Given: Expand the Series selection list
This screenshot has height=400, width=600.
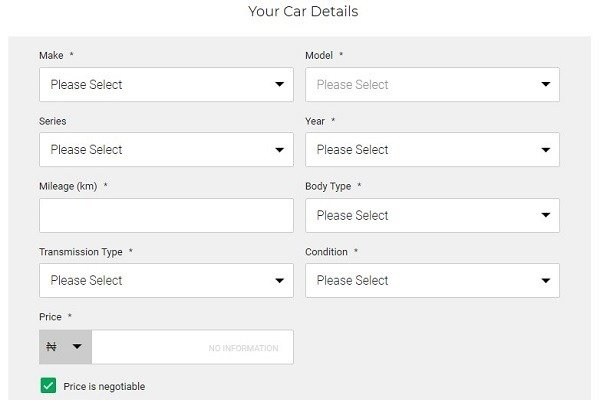Looking at the screenshot, I should (x=166, y=150).
